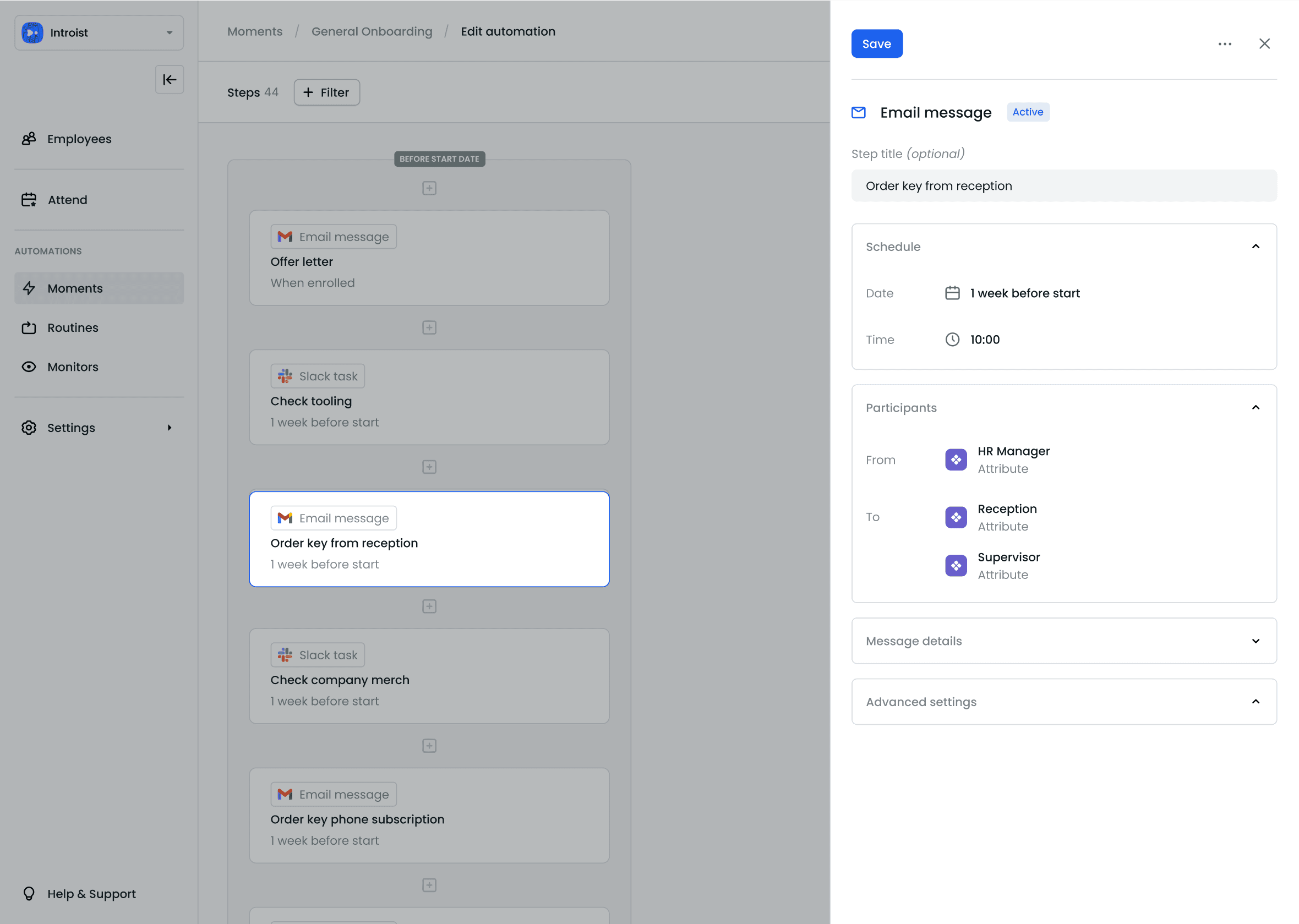Screen dimensions: 1299x924
Task: Add step below Check tooling card
Action: click(x=429, y=467)
